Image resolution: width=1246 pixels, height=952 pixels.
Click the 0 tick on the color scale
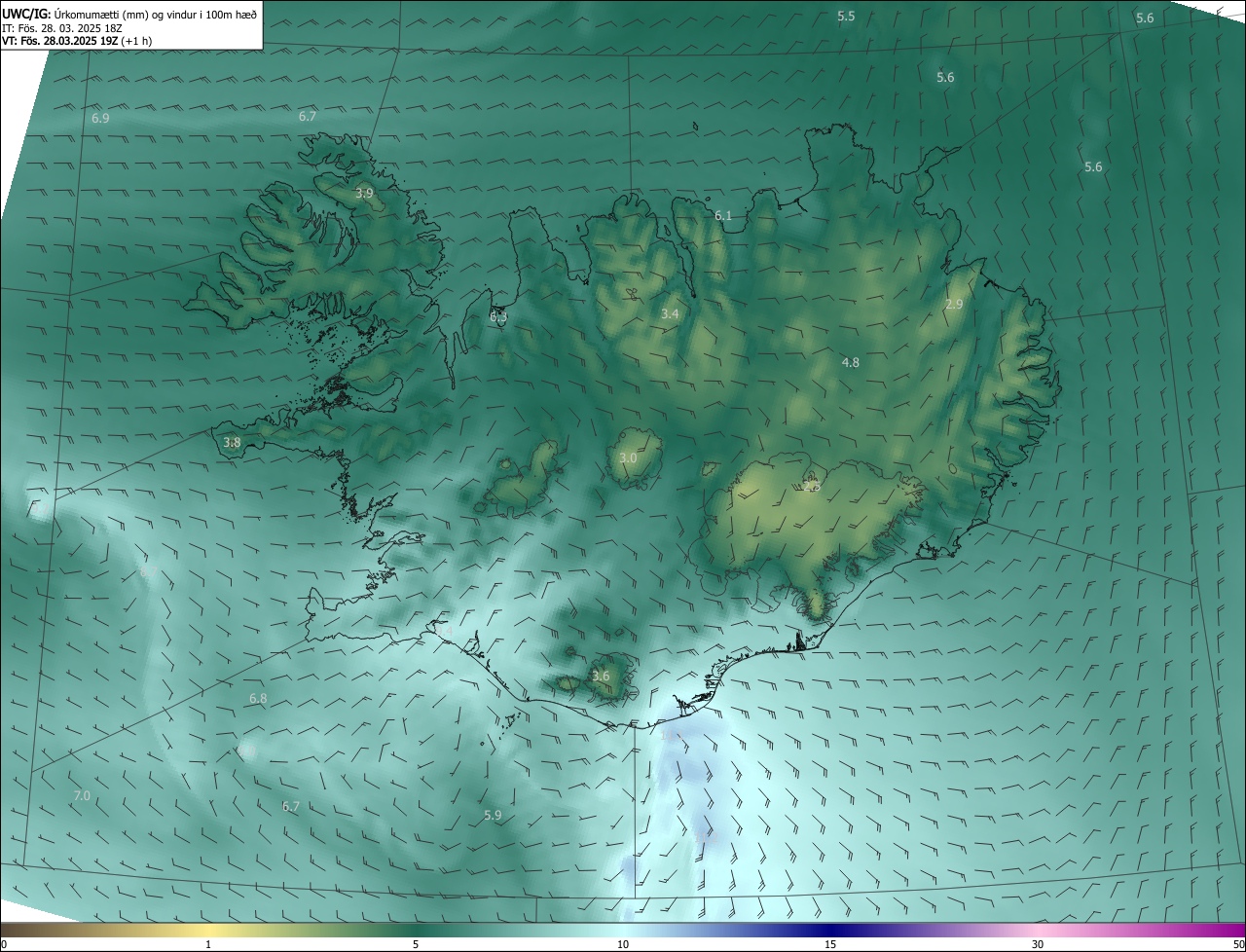(5, 944)
